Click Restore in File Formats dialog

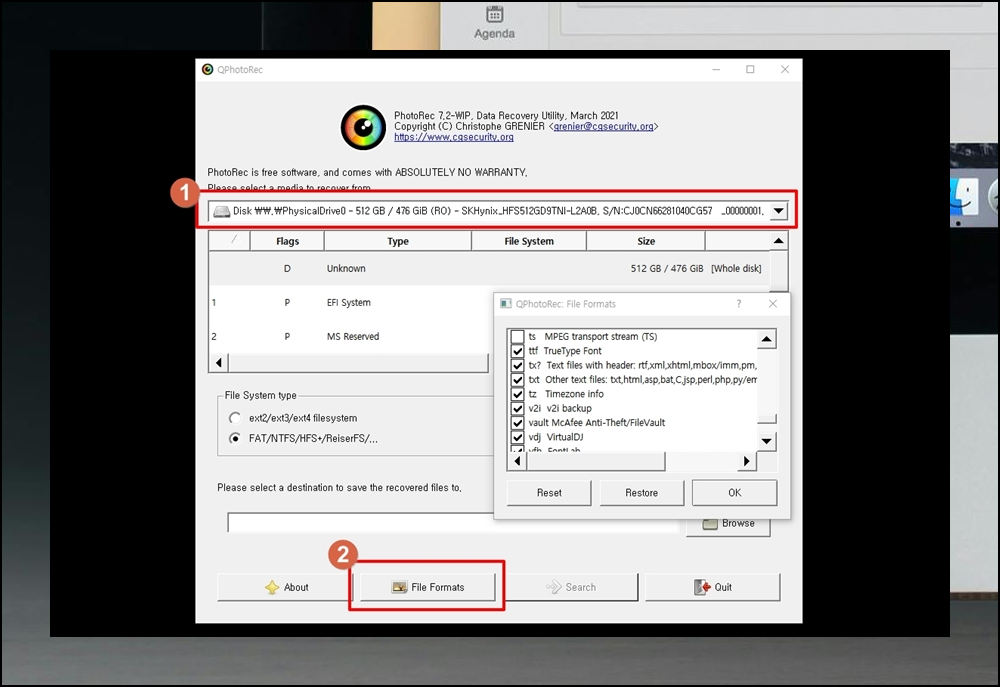[x=642, y=492]
